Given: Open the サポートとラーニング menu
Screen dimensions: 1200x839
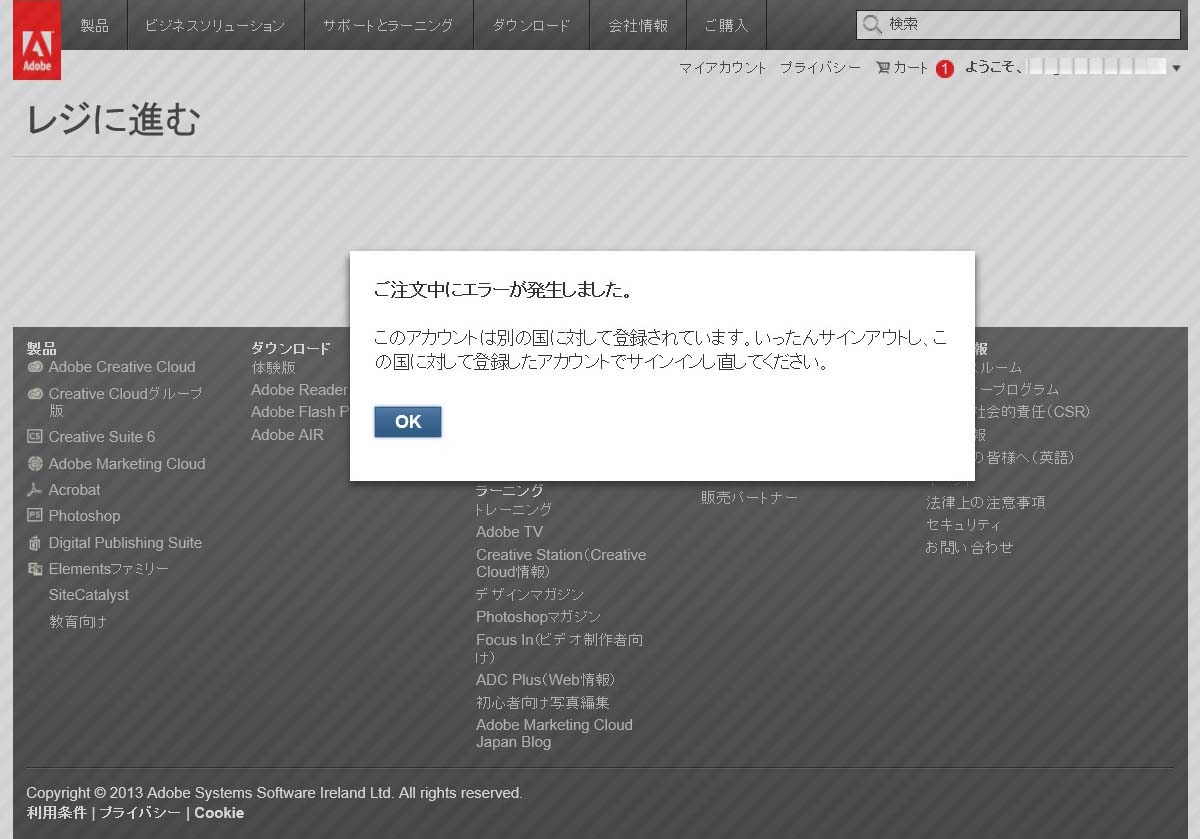Looking at the screenshot, I should [x=388, y=25].
